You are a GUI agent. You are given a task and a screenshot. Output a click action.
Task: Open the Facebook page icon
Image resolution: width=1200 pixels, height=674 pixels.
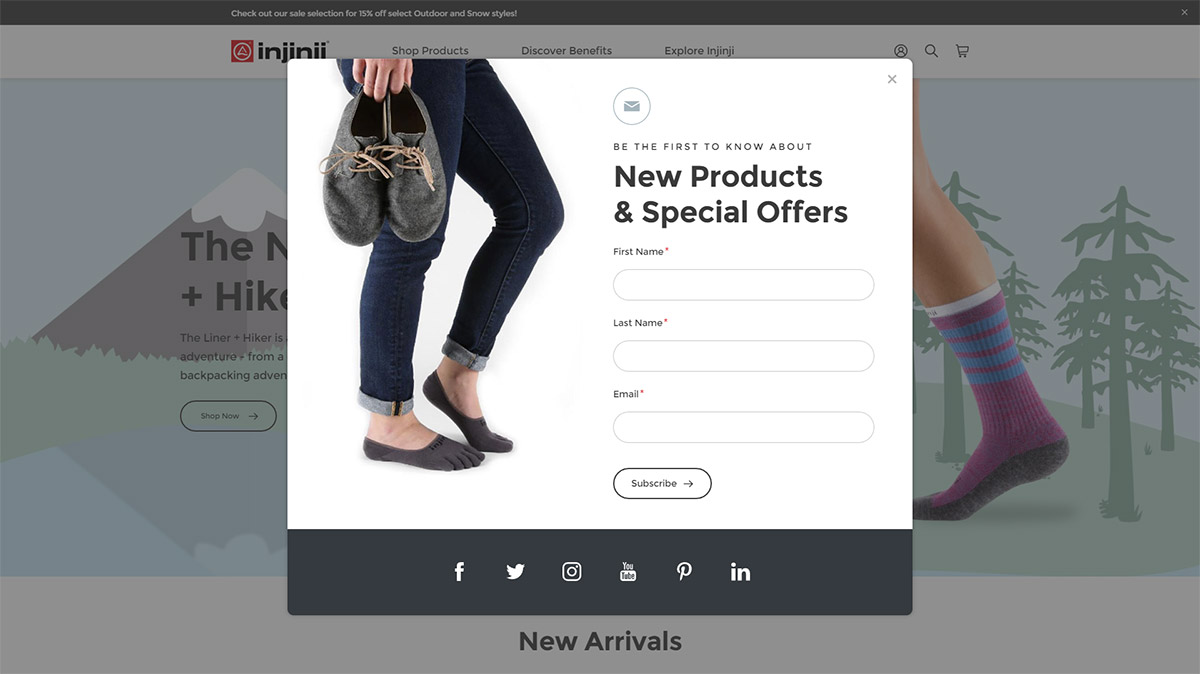(459, 572)
